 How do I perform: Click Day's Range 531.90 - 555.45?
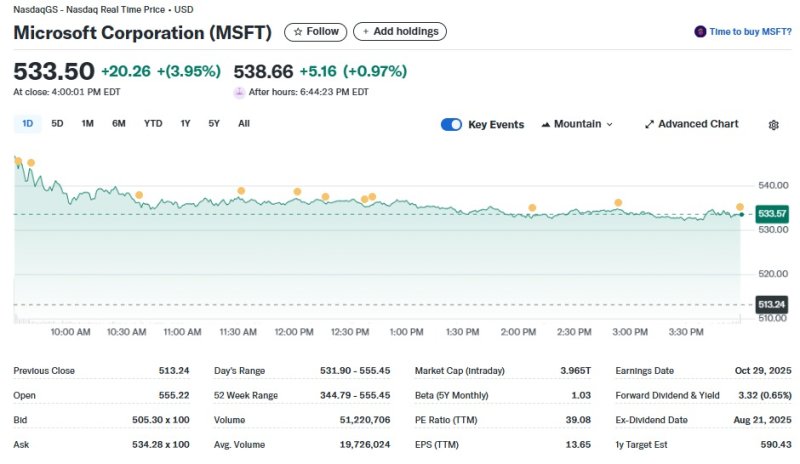355,371
